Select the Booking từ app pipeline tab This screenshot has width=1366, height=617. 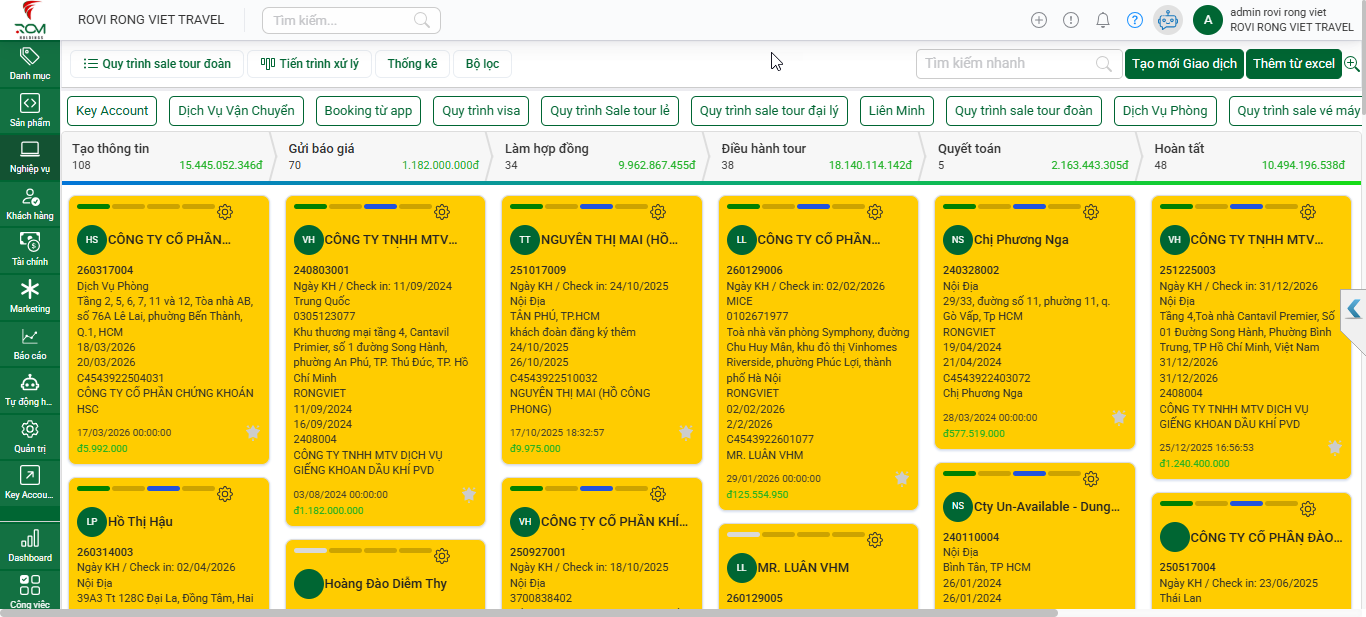coord(368,111)
